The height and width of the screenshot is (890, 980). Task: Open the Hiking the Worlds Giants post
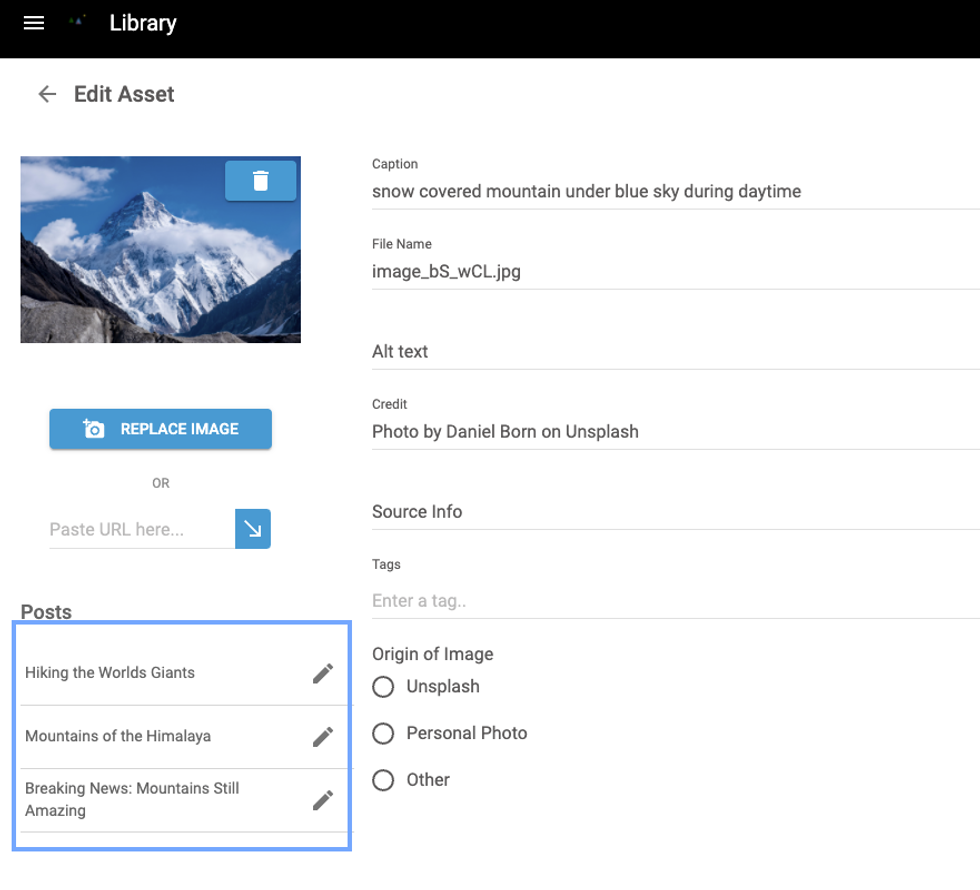click(110, 673)
